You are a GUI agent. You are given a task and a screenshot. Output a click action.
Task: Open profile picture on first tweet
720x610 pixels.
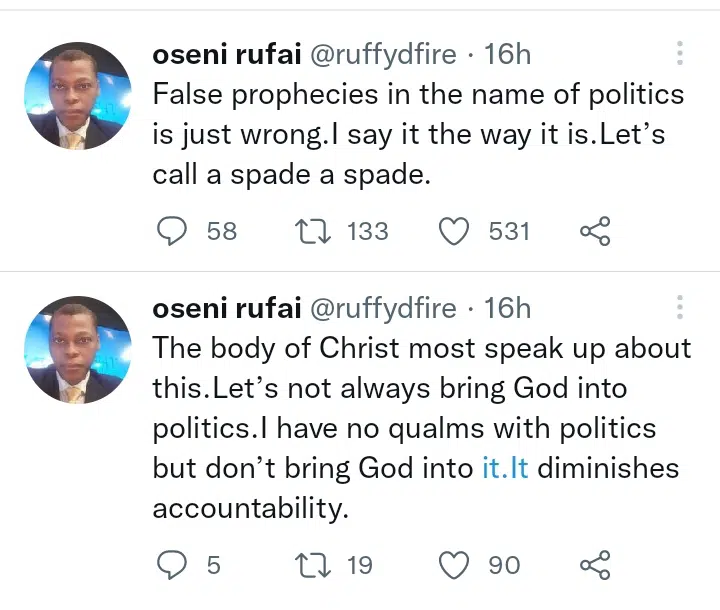(78, 96)
